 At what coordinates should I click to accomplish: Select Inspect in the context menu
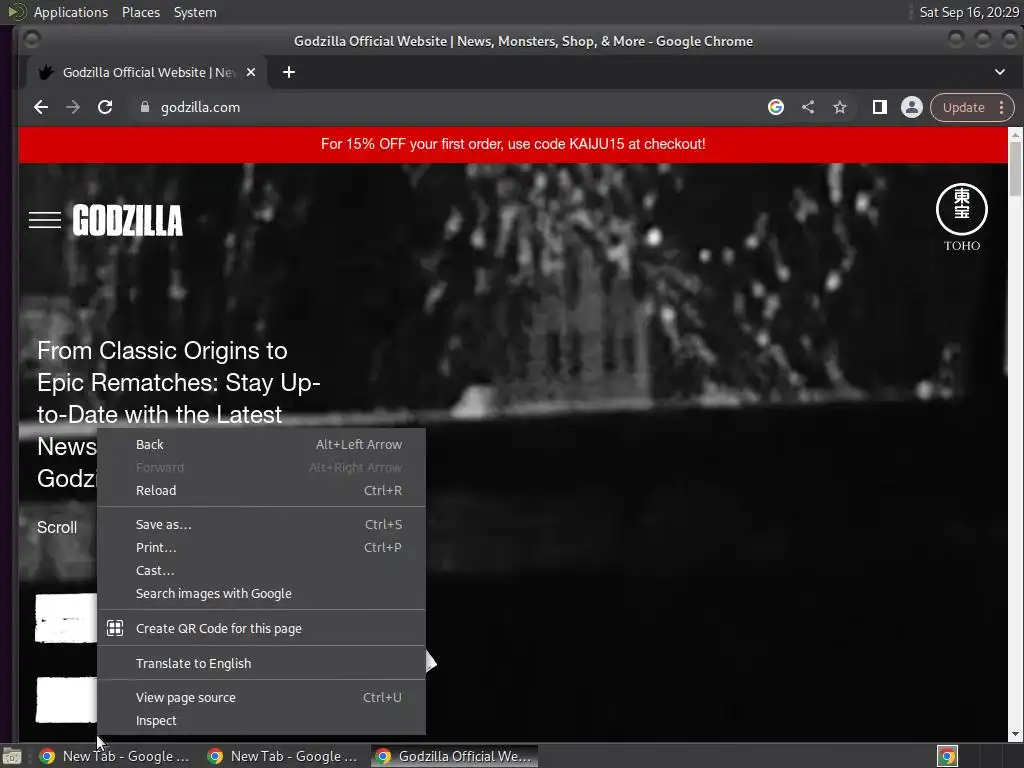261,720
